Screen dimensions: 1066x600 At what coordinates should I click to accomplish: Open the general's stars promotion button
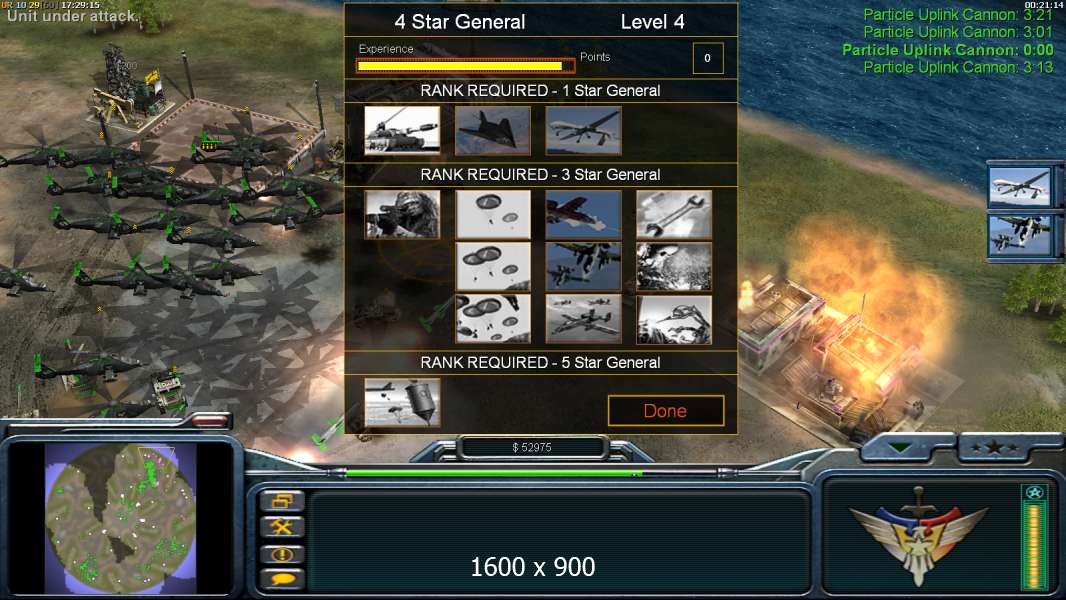point(994,447)
